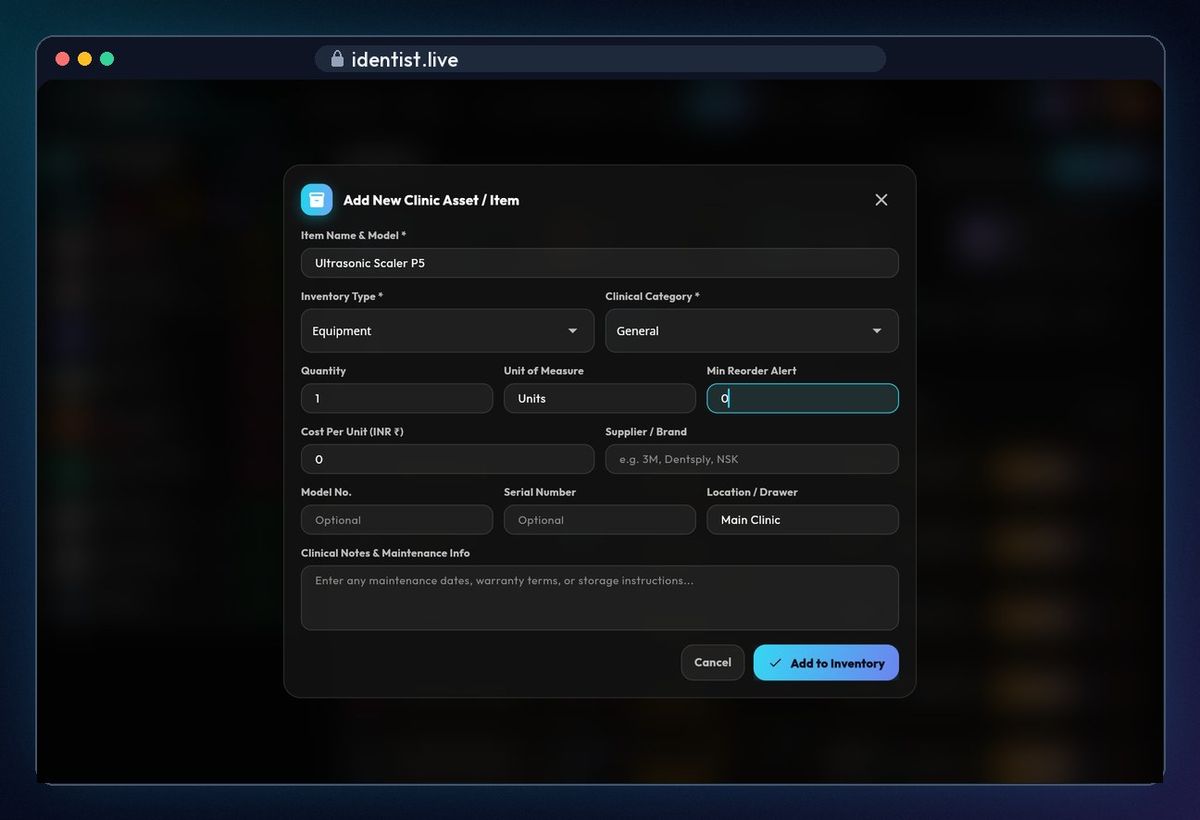The height and width of the screenshot is (820, 1200).
Task: Click the identist.live address bar
Action: tap(600, 59)
